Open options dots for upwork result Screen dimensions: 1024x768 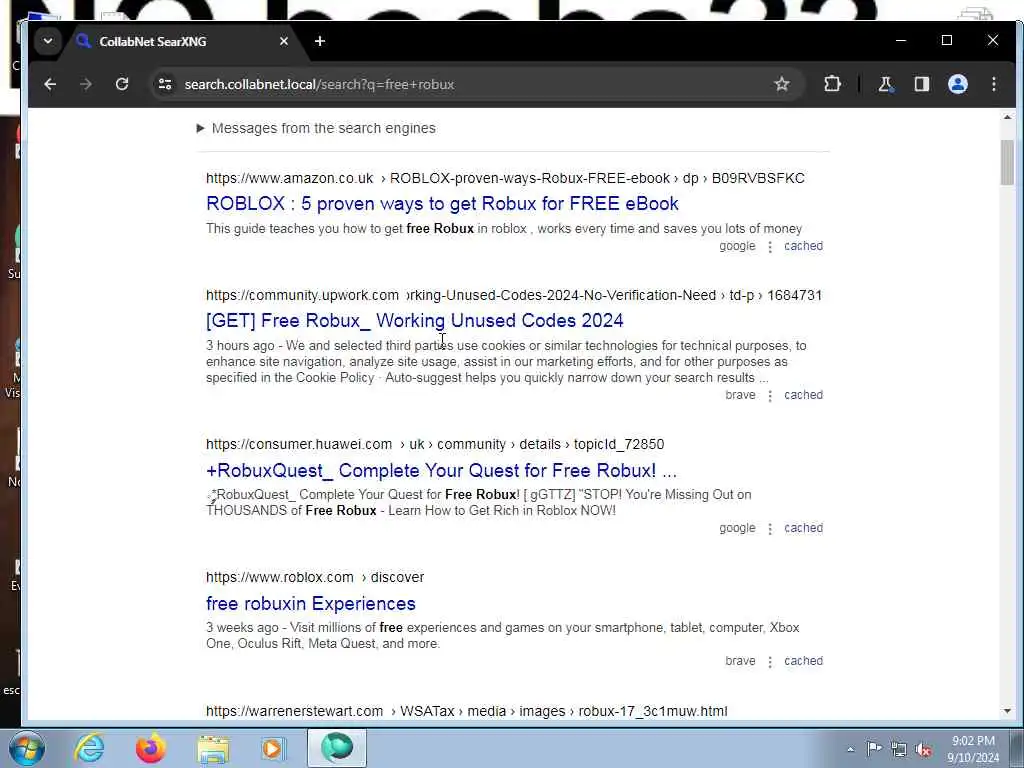770,396
